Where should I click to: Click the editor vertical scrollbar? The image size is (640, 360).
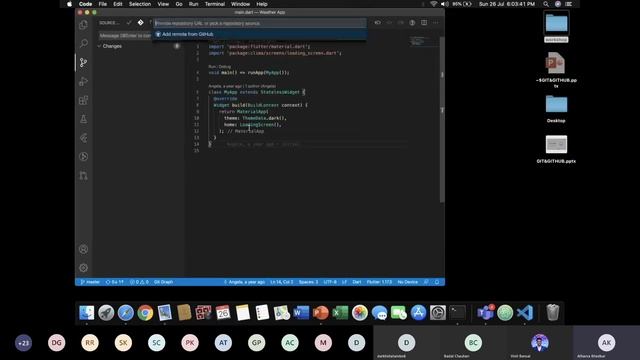point(442,119)
